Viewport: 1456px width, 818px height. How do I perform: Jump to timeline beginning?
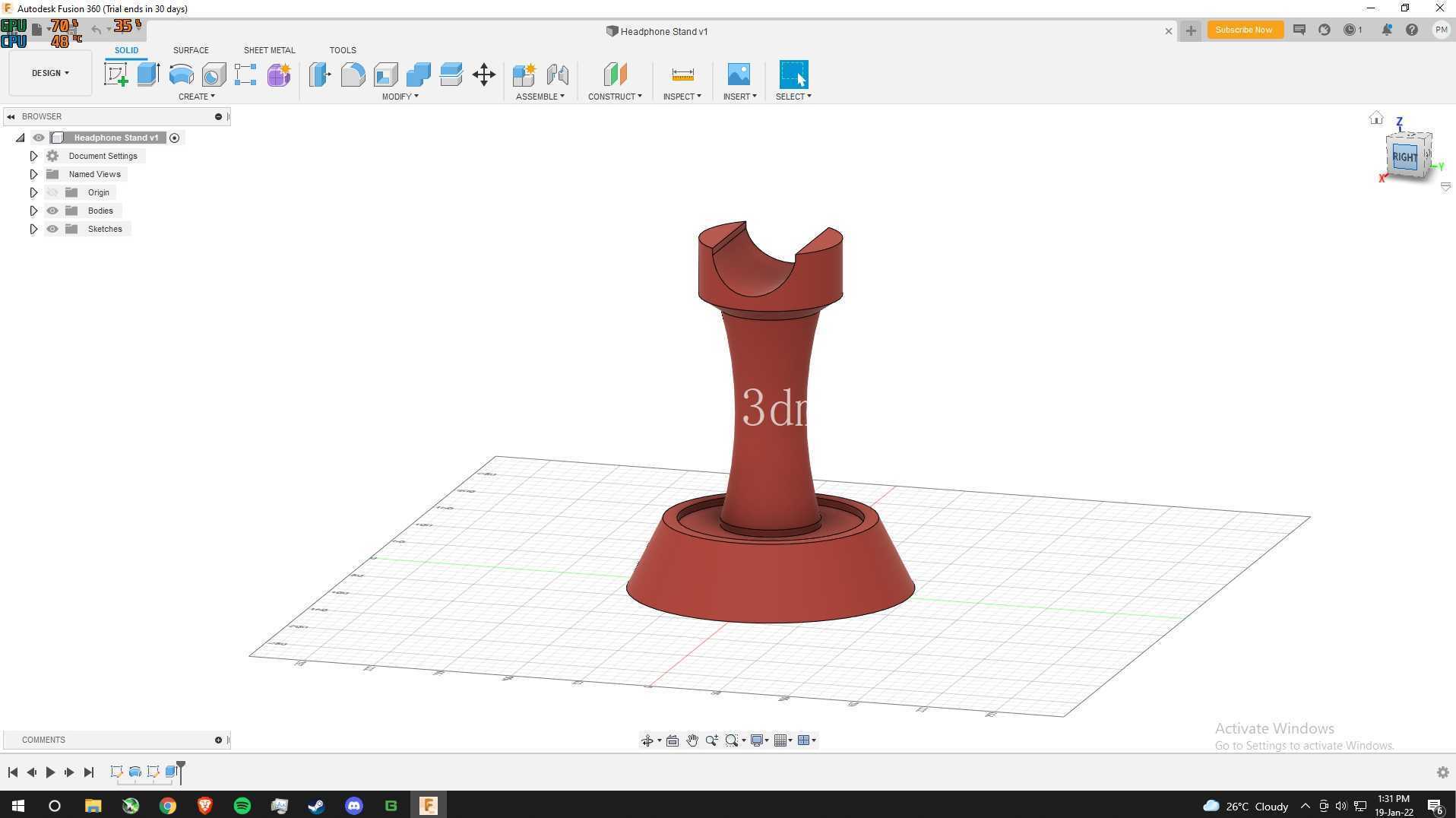click(x=13, y=772)
